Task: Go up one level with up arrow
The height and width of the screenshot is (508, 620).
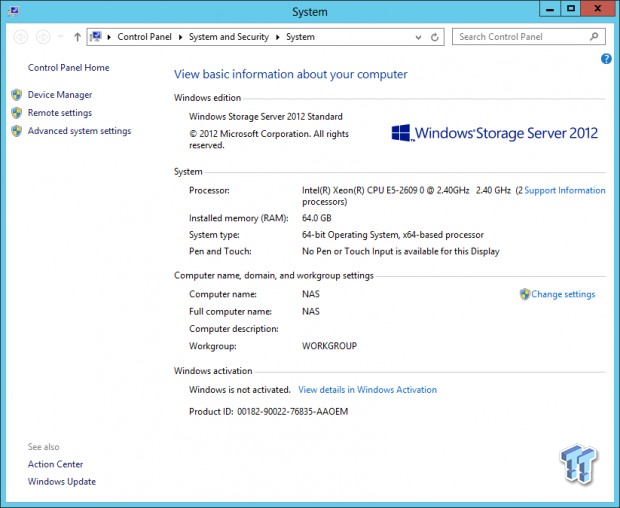Action: pos(77,37)
